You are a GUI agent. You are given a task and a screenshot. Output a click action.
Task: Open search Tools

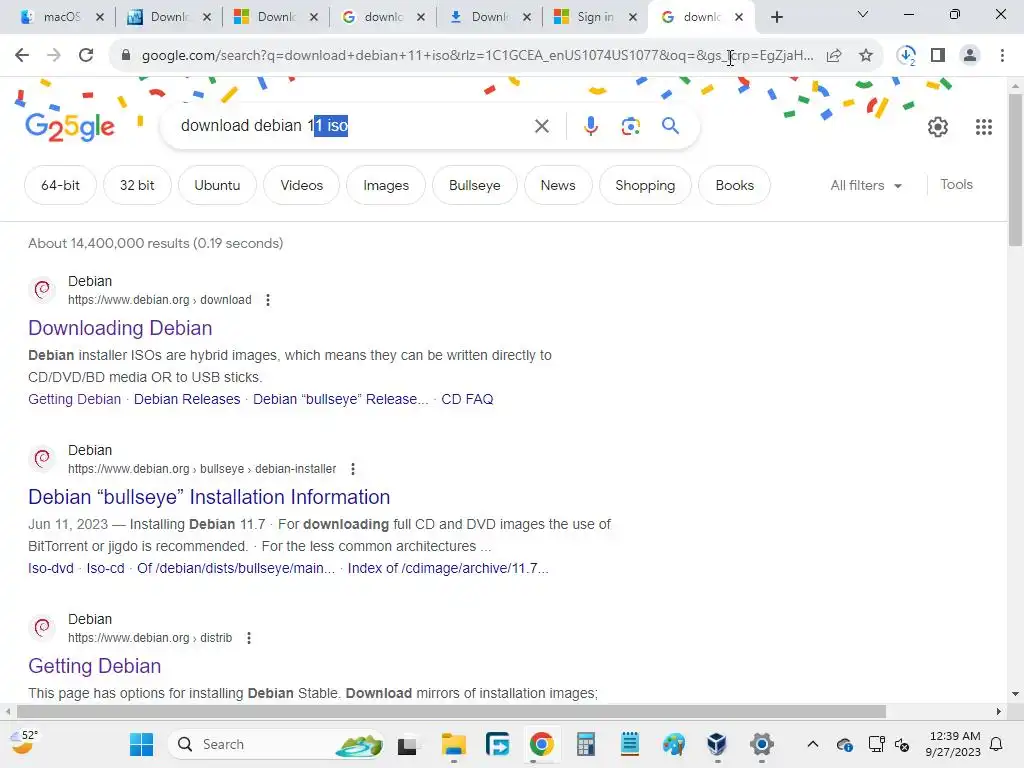956,185
